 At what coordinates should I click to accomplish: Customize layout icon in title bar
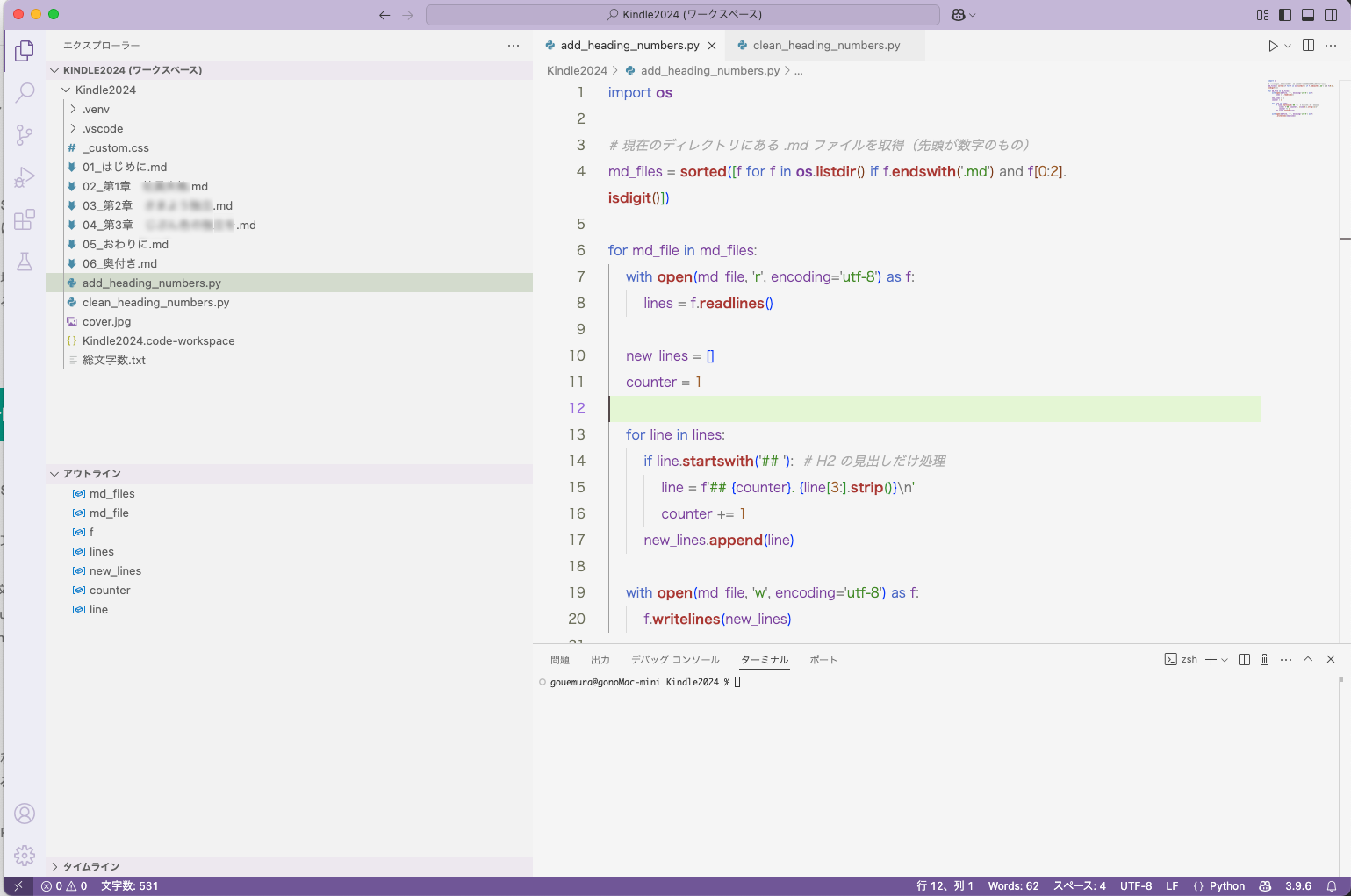click(1262, 15)
